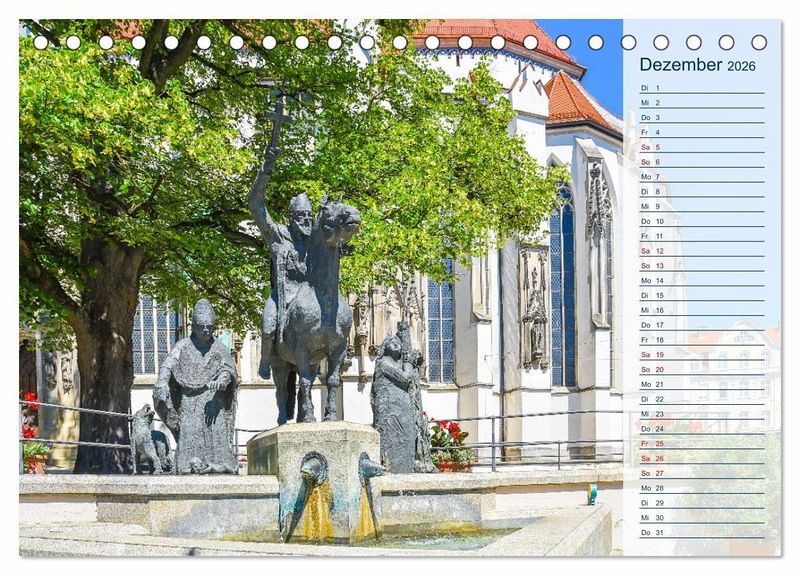
Task: Select the 'Di 22' date row
Action: (x=702, y=398)
